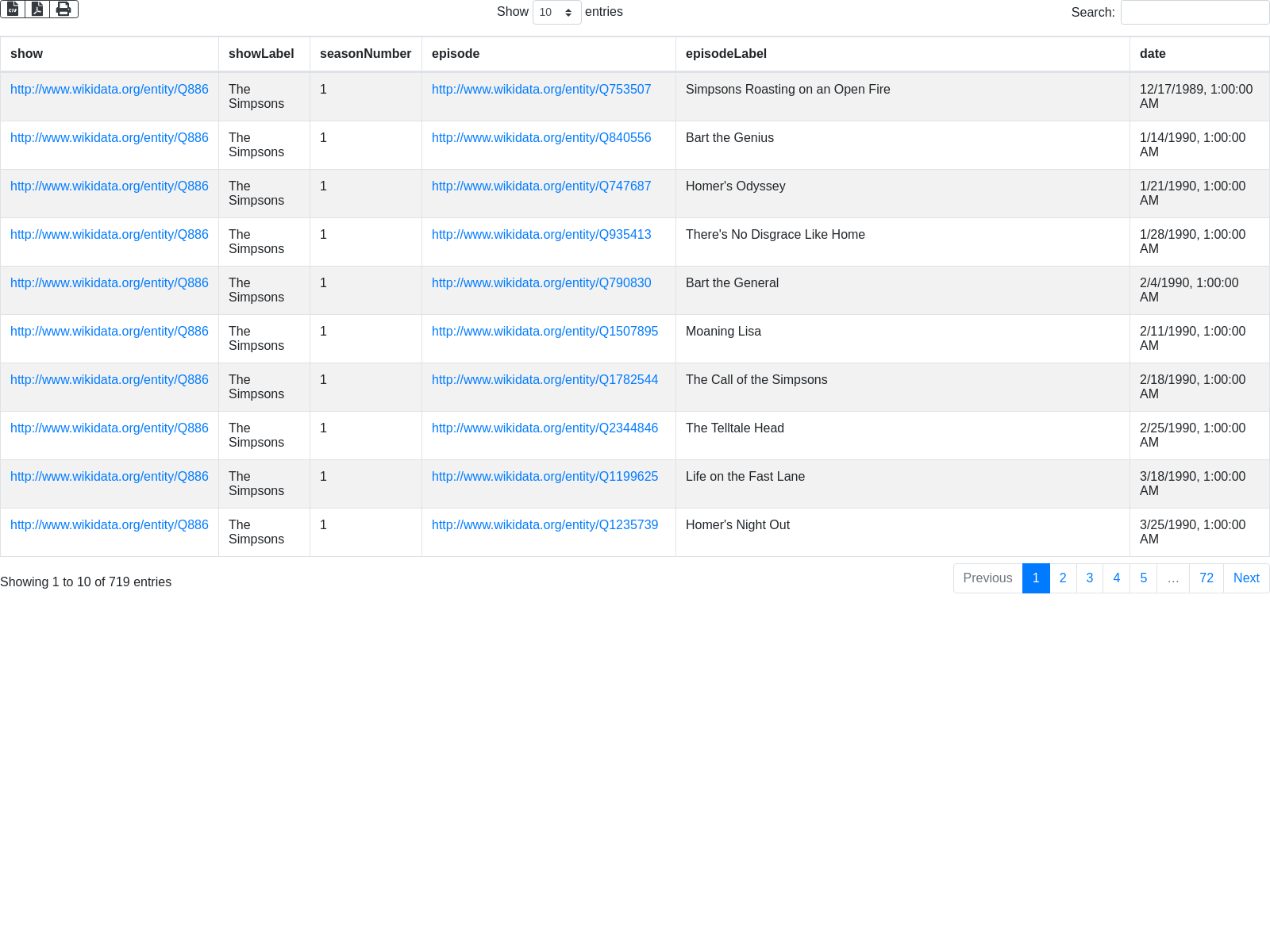Open the Q1507895 Moaning Lisa link
Screen dimensions: 1270x952
coord(545,332)
